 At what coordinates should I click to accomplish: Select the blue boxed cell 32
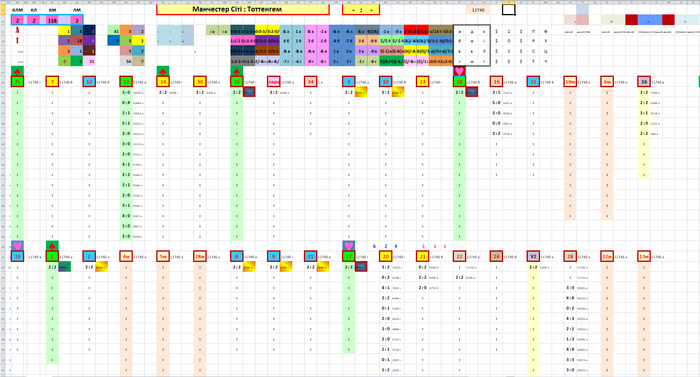click(x=533, y=82)
